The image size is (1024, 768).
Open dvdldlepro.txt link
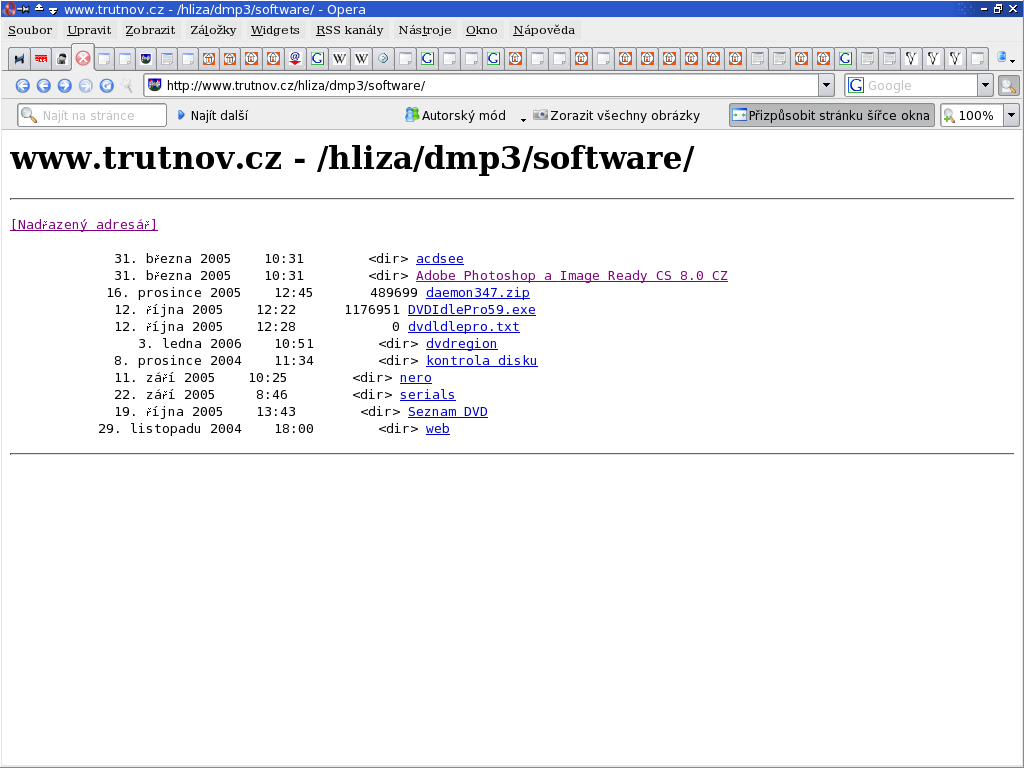[464, 327]
